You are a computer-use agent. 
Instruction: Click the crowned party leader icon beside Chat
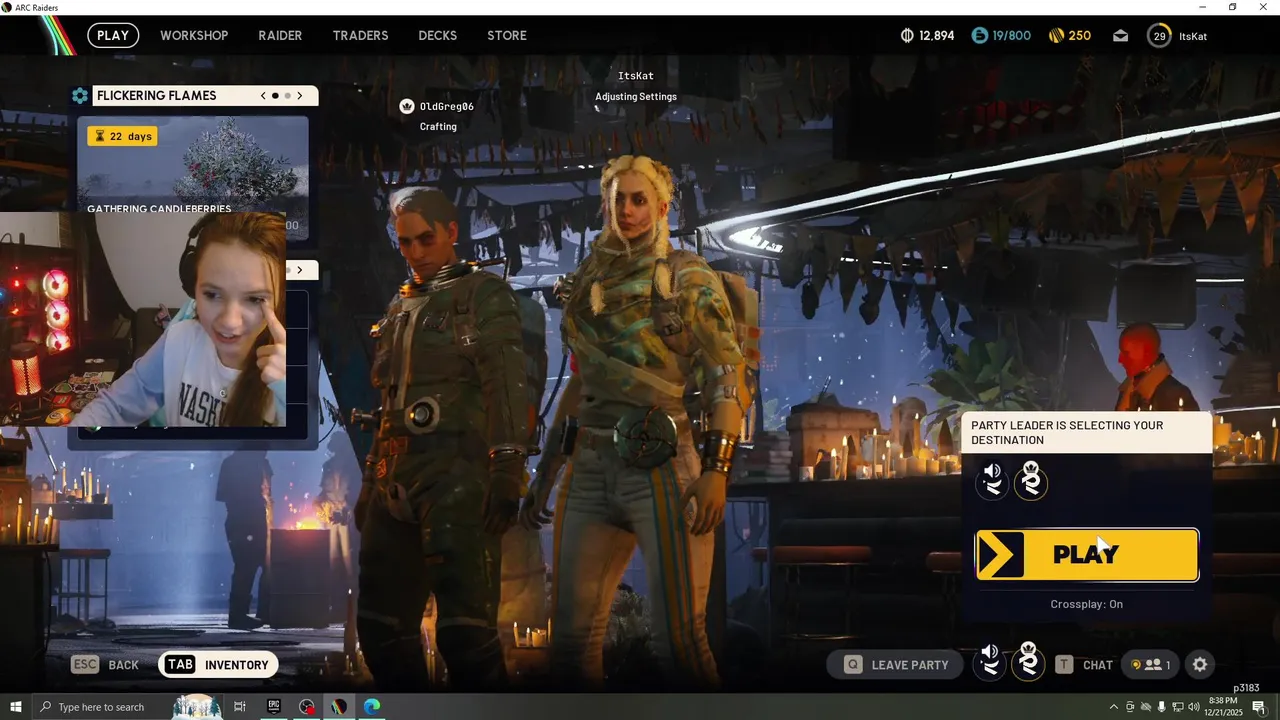pyautogui.click(x=1028, y=662)
